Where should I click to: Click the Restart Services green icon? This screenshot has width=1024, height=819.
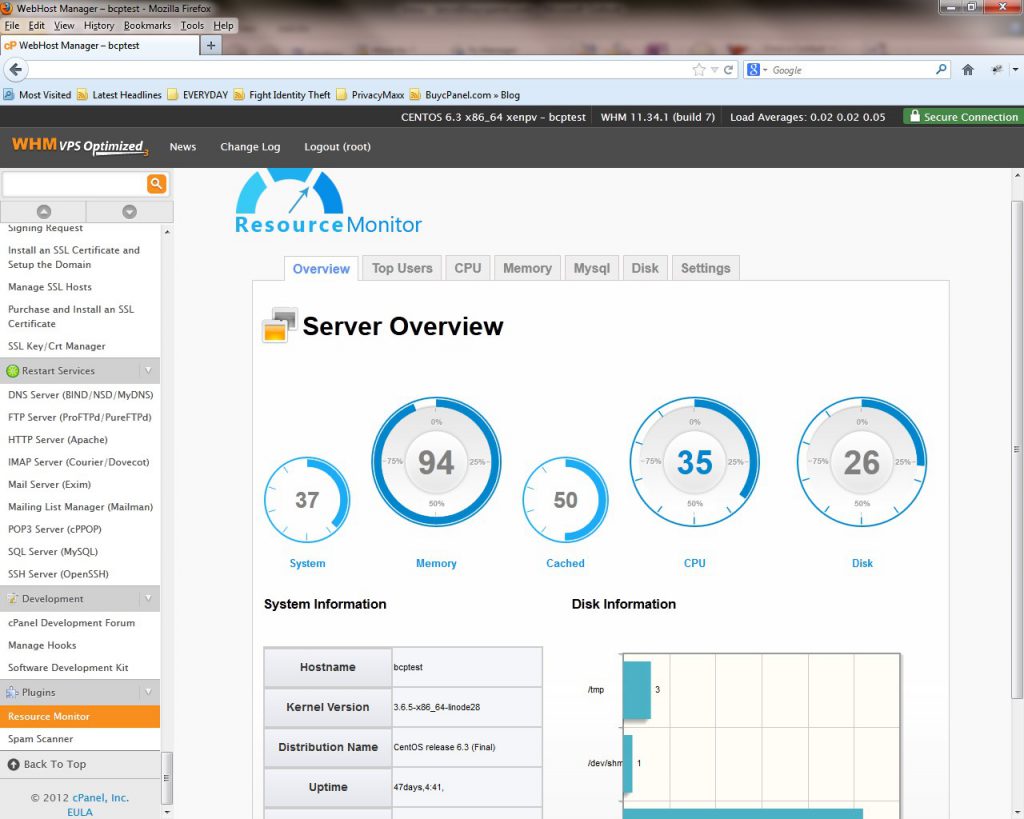click(12, 371)
